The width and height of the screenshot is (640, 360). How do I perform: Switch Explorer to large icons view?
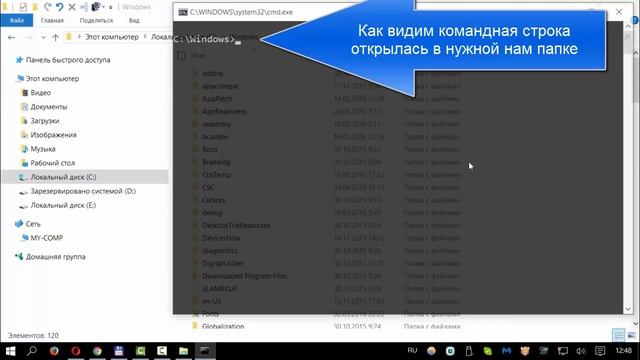(x=631, y=336)
